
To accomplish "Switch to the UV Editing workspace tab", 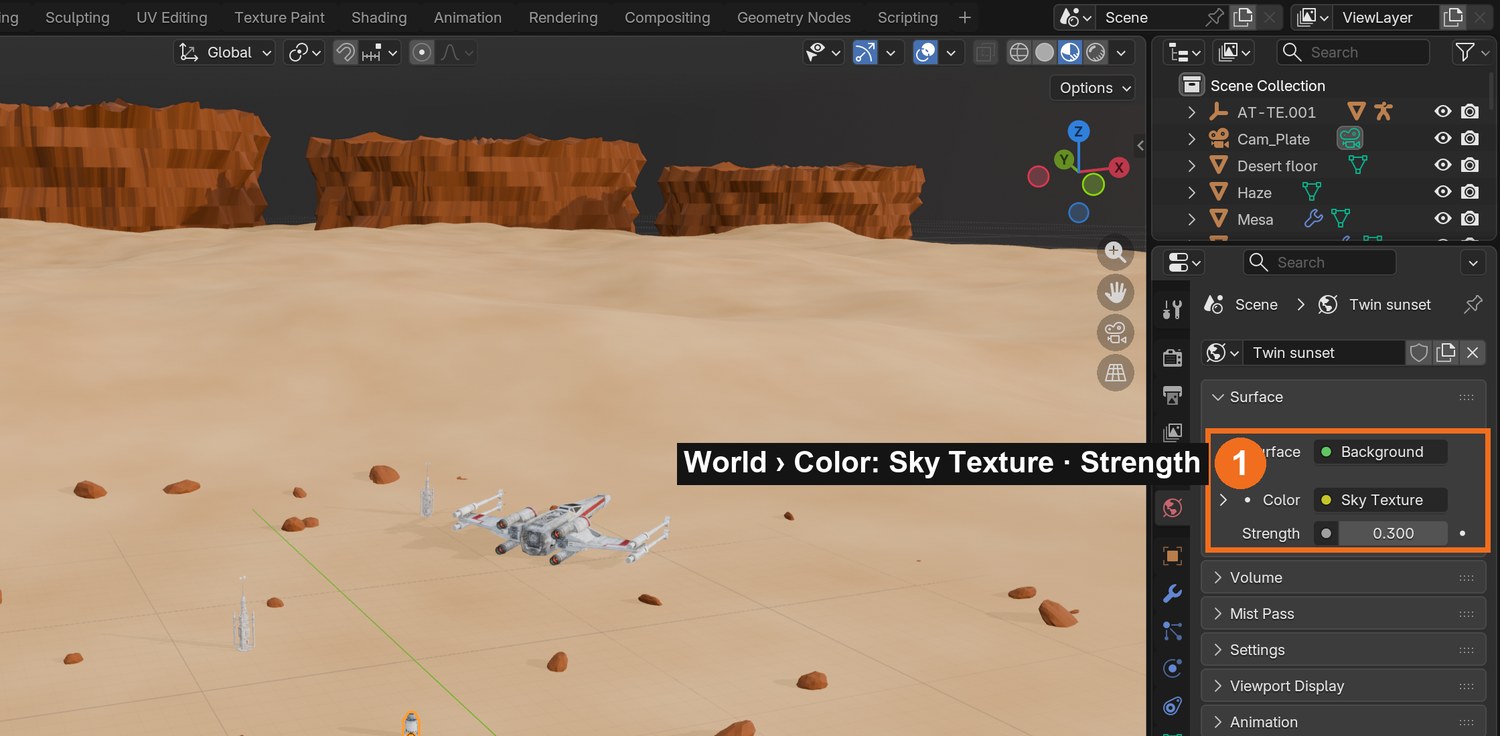I will [x=172, y=17].
